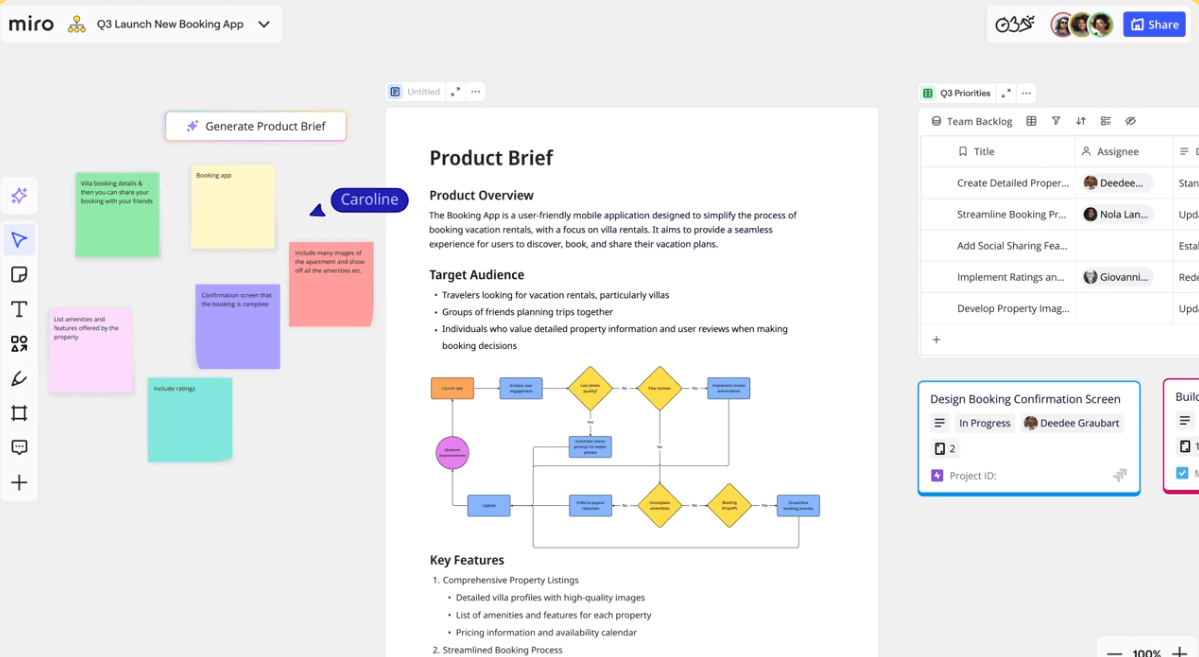Select the yellow Booking app sticky note
Image resolution: width=1199 pixels, height=657 pixels.
point(232,207)
